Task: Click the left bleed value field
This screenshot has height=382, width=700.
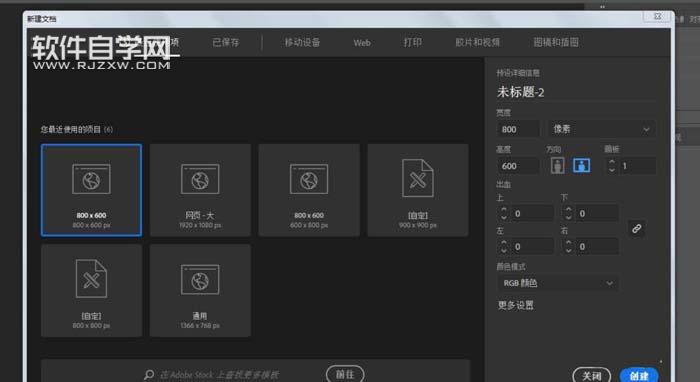Action: click(533, 246)
